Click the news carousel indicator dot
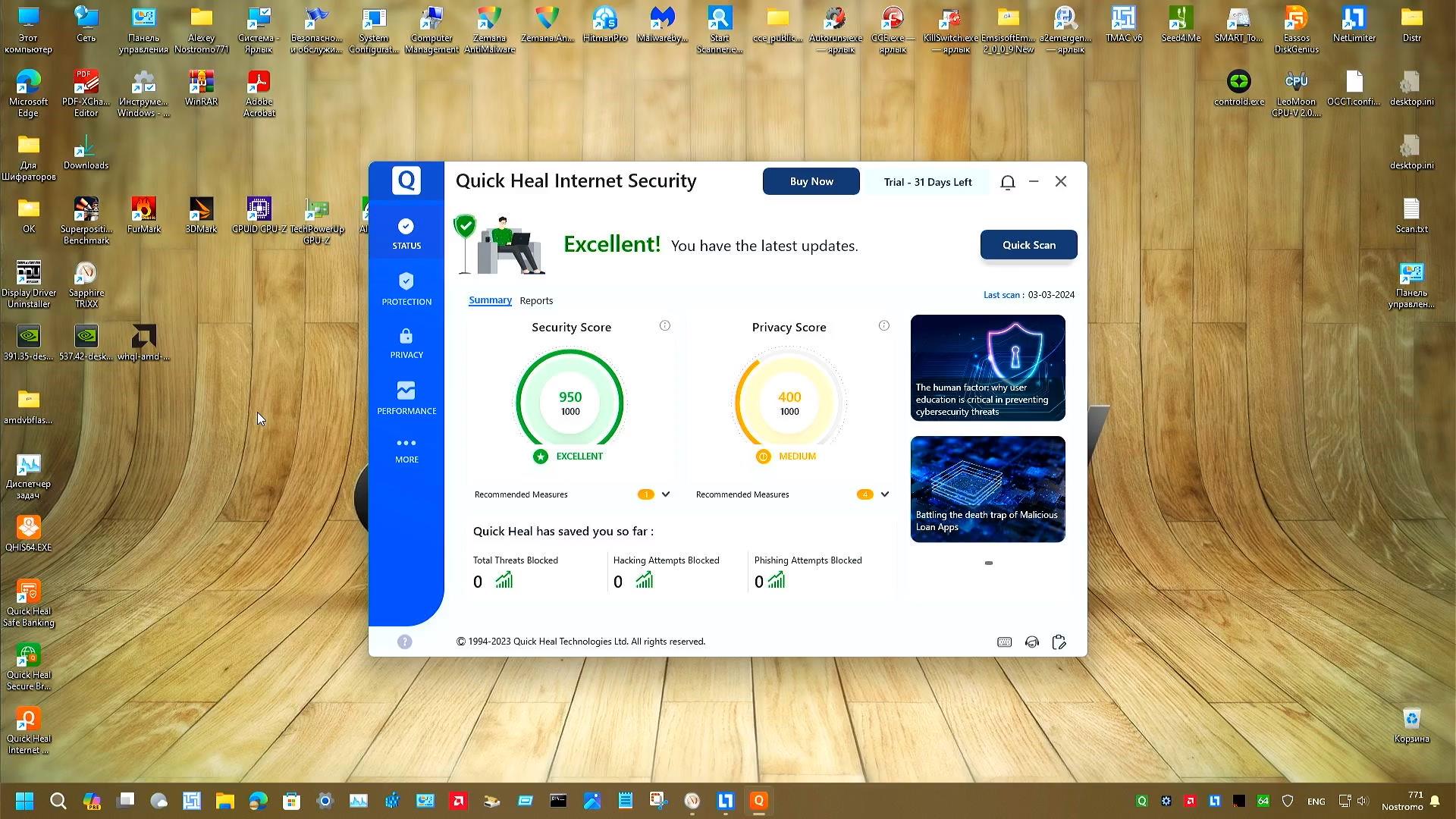This screenshot has height=819, width=1456. pyautogui.click(x=988, y=563)
